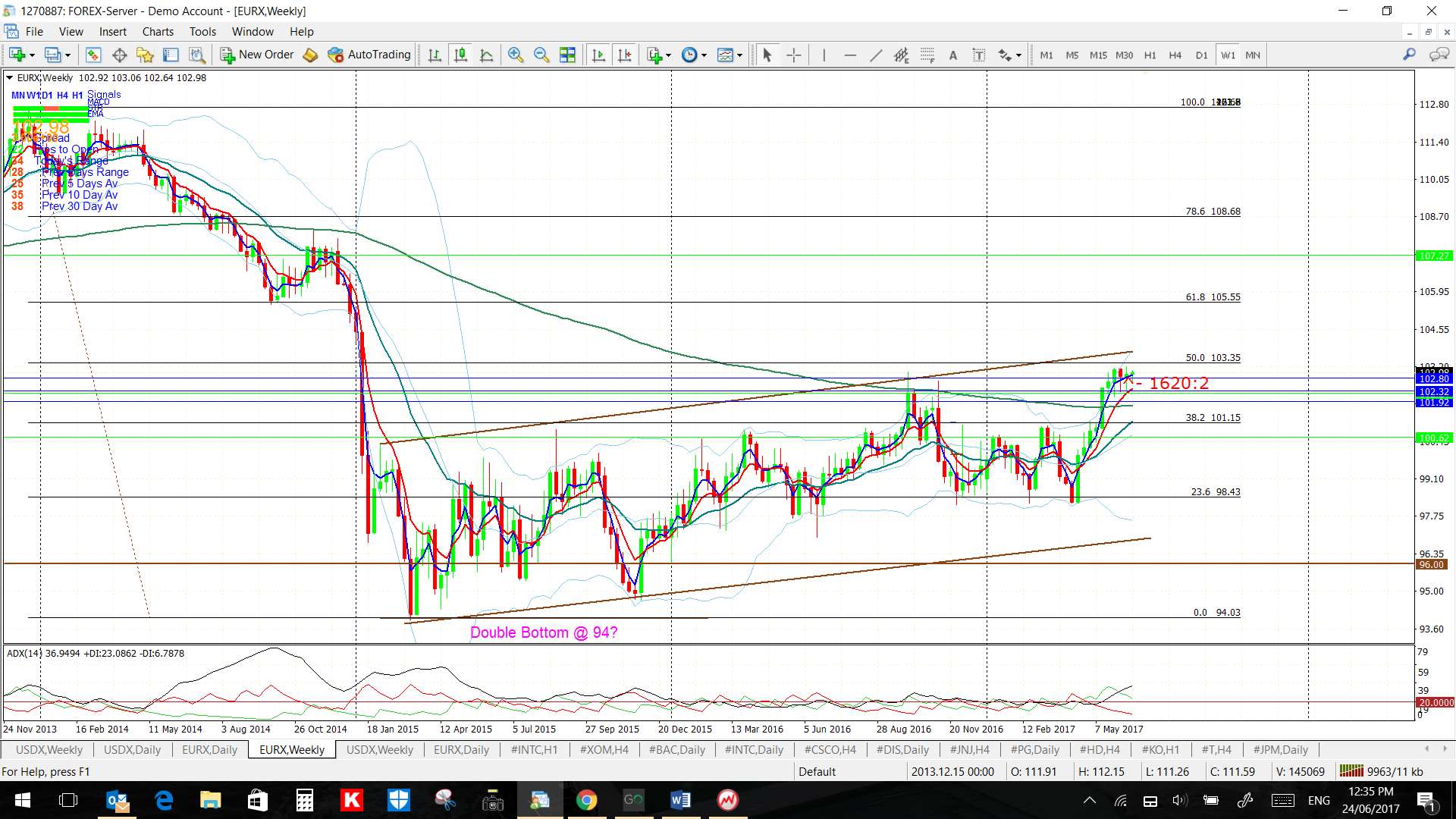The width and height of the screenshot is (1456, 819).
Task: Click the New Order button
Action: (x=257, y=55)
